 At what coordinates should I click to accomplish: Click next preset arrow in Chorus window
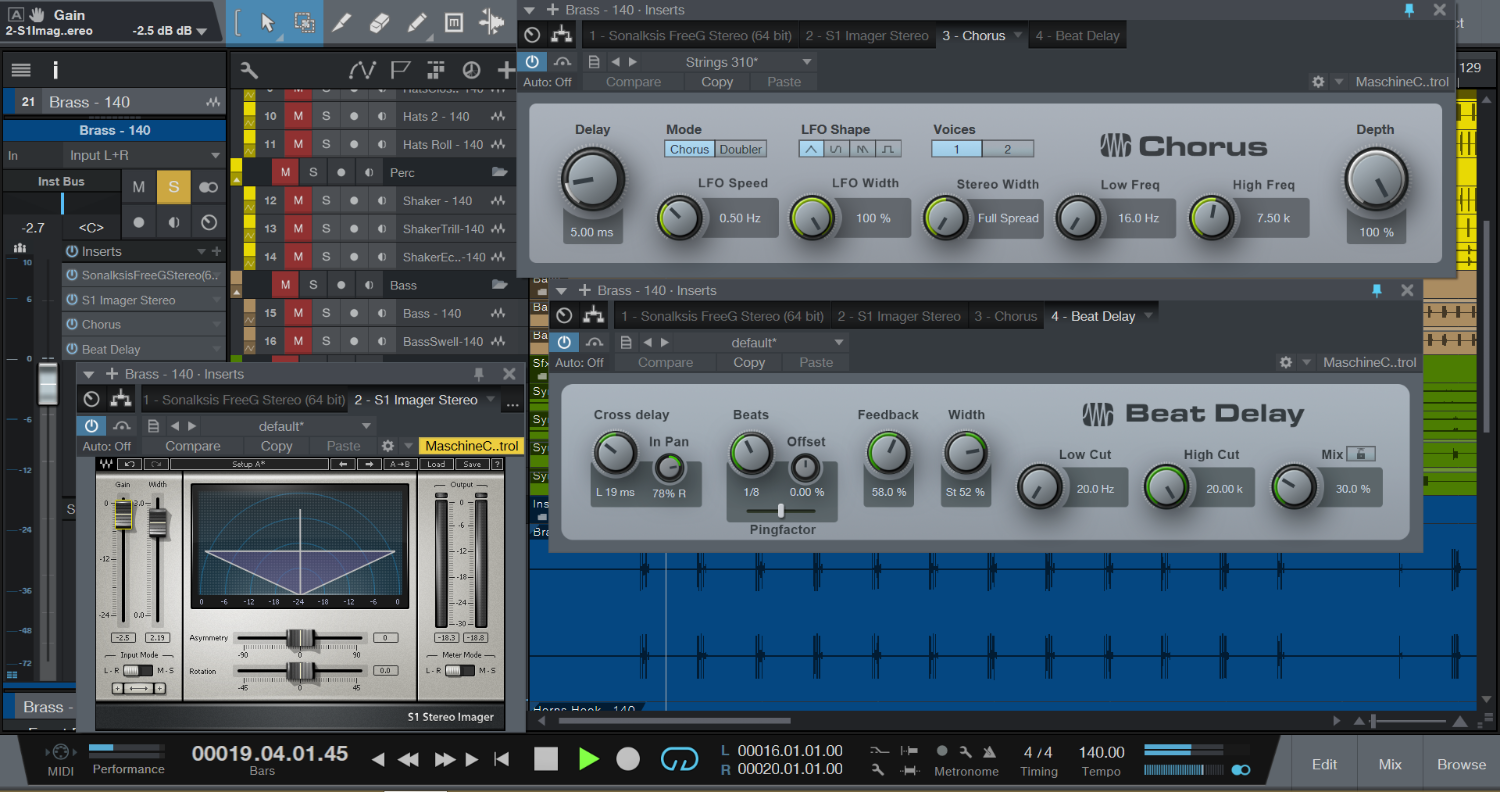click(633, 62)
